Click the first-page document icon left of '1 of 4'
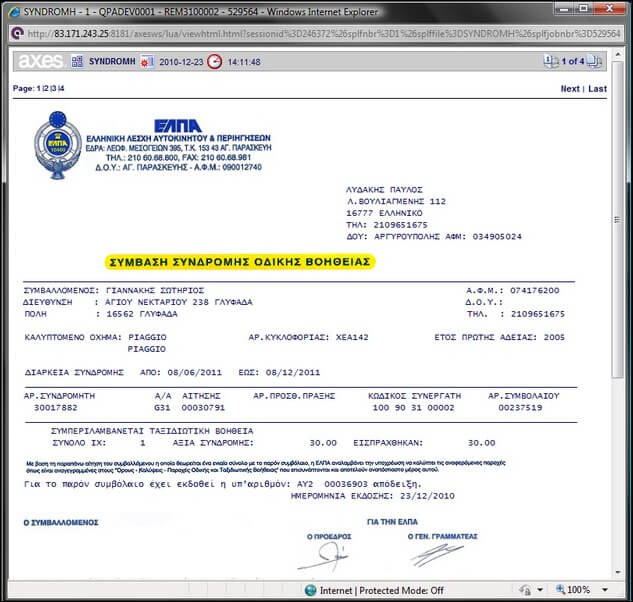The width and height of the screenshot is (633, 602). pos(550,61)
